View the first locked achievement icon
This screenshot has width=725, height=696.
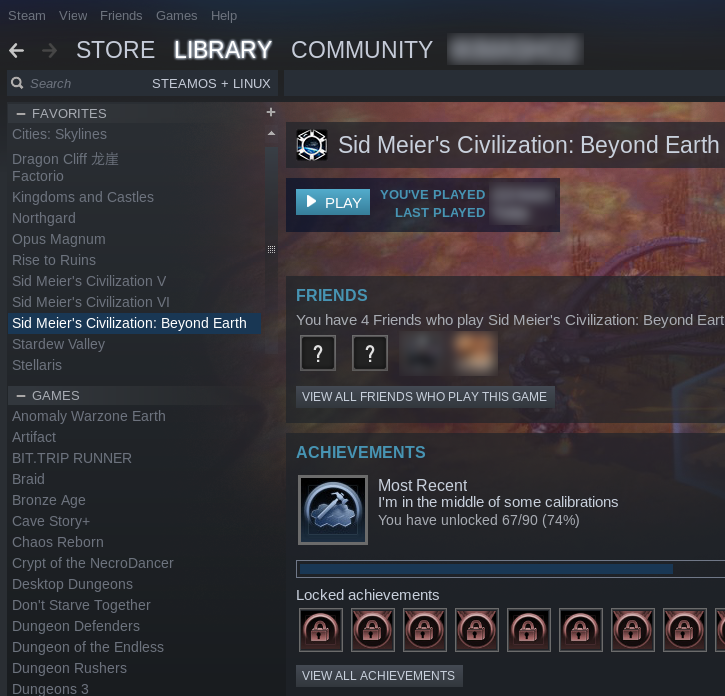click(x=321, y=630)
